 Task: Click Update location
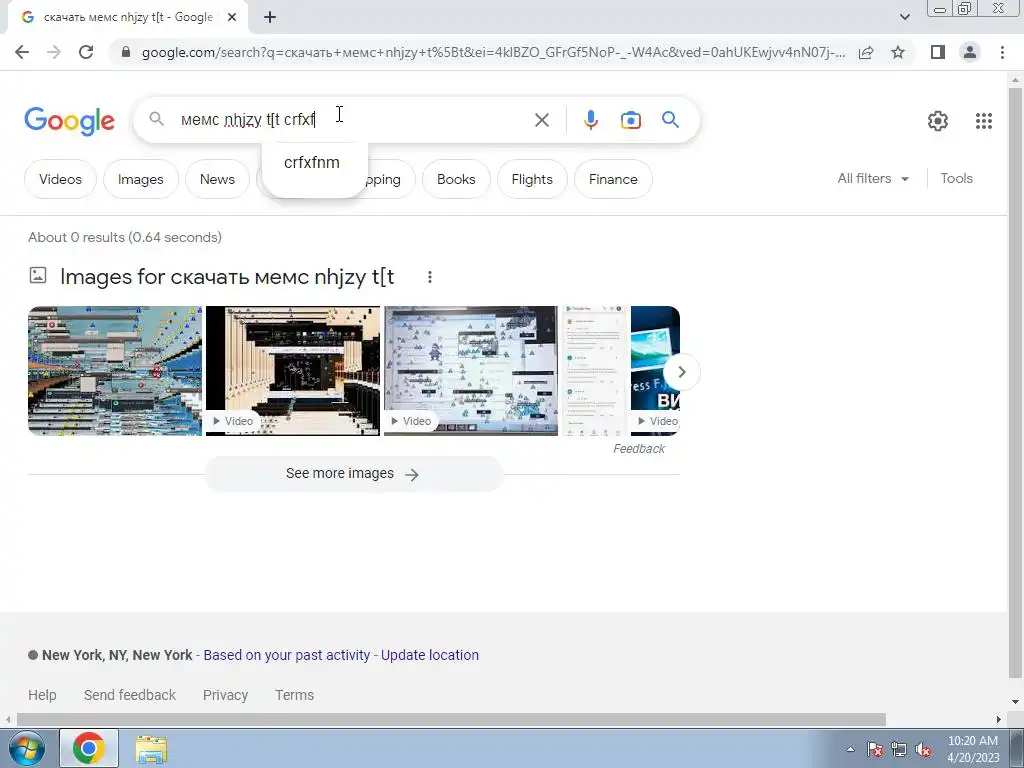430,655
